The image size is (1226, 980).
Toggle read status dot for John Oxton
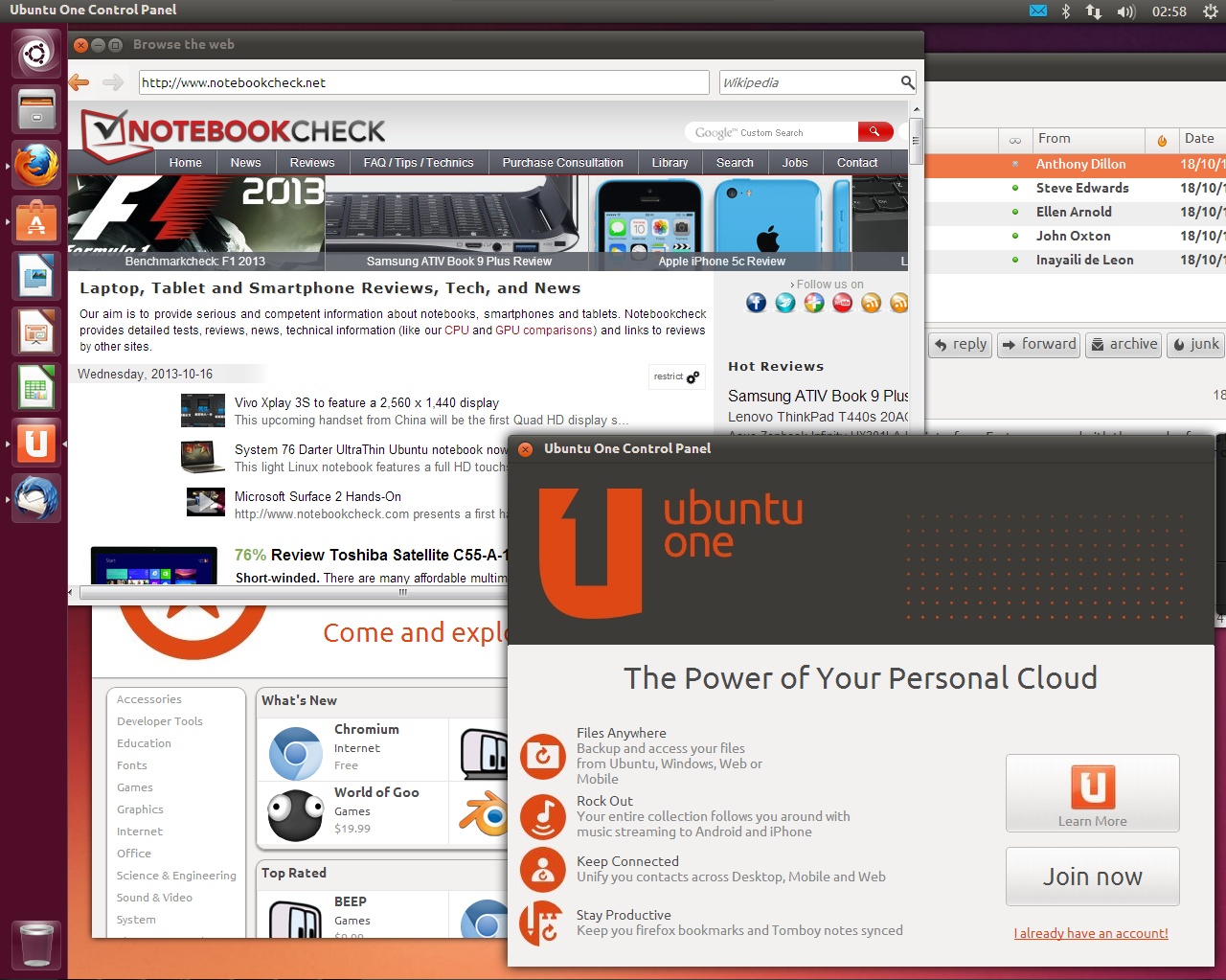point(1015,237)
